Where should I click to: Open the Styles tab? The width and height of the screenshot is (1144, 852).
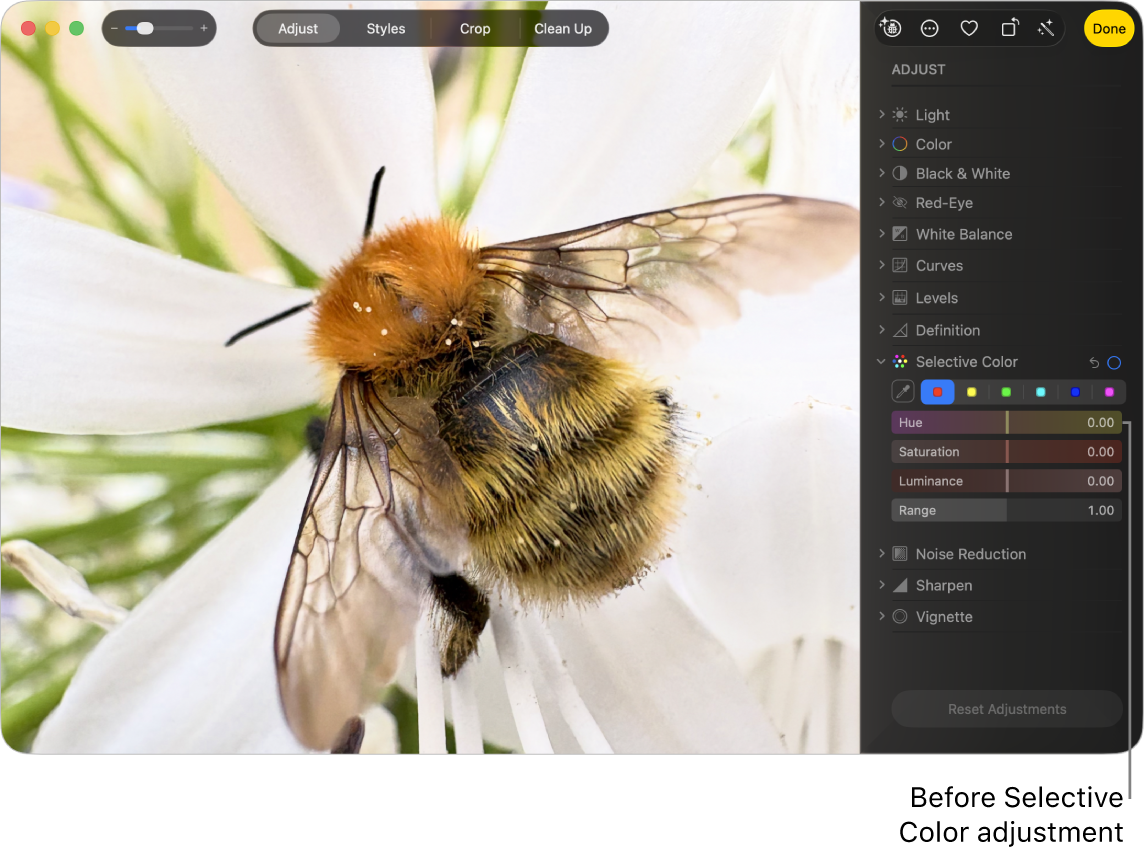[x=386, y=29]
